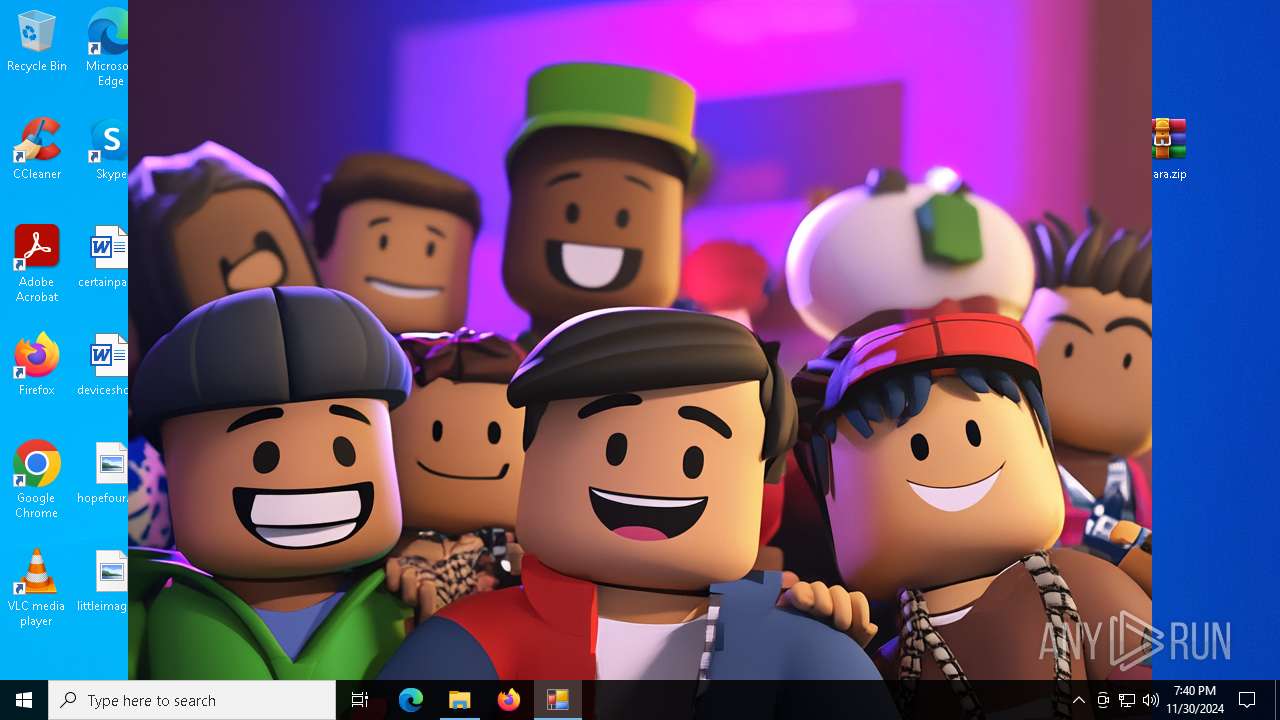Select the hopefour image file icon
Viewport: 1280px width, 720px height.
click(x=104, y=473)
